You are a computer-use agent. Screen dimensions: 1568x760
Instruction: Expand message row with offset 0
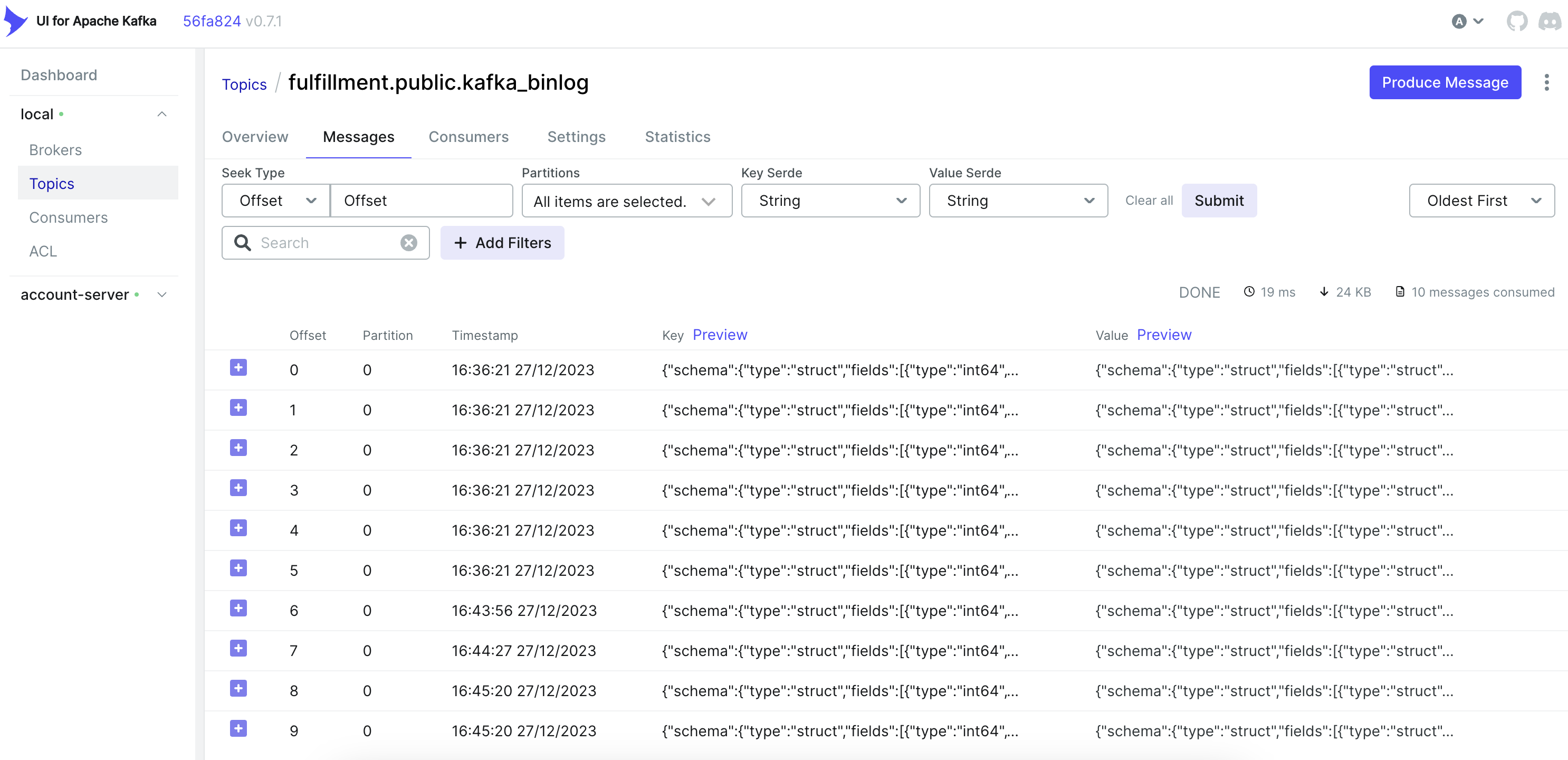[238, 368]
